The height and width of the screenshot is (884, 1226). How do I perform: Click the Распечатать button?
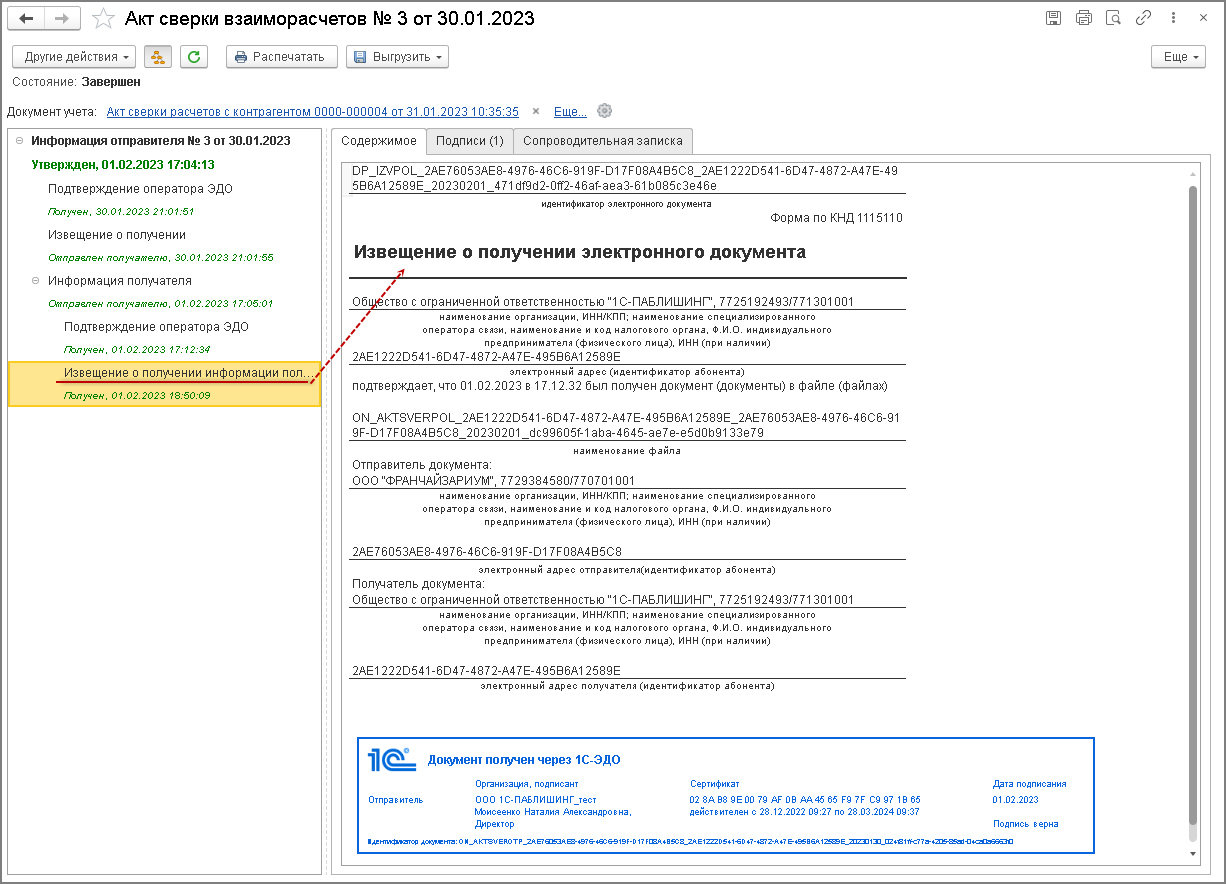click(x=281, y=57)
